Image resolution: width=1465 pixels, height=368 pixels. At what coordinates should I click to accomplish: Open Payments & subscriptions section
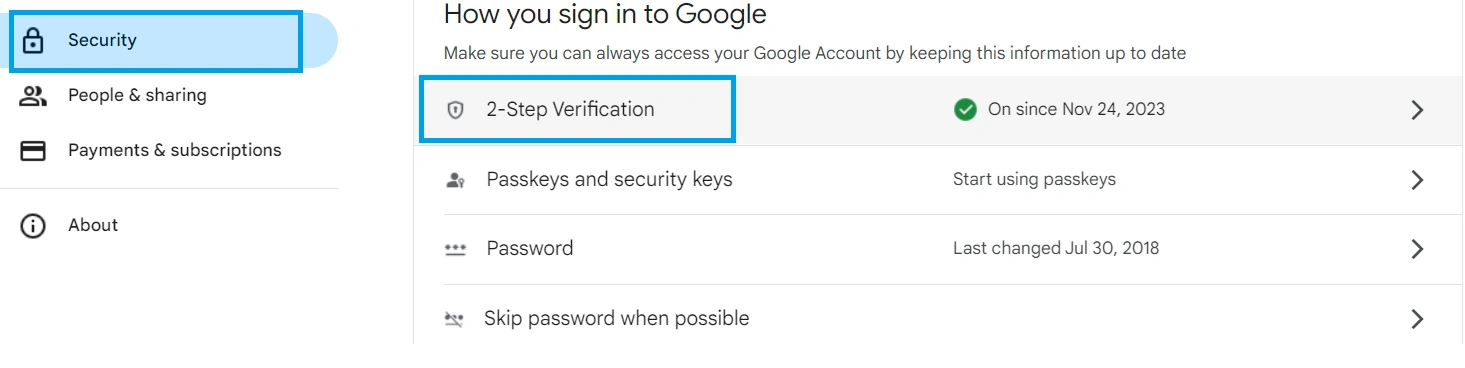(x=175, y=151)
